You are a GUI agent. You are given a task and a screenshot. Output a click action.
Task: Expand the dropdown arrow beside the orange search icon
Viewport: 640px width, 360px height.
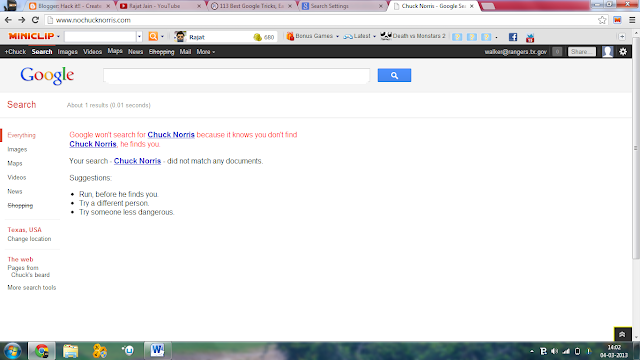[x=162, y=36]
